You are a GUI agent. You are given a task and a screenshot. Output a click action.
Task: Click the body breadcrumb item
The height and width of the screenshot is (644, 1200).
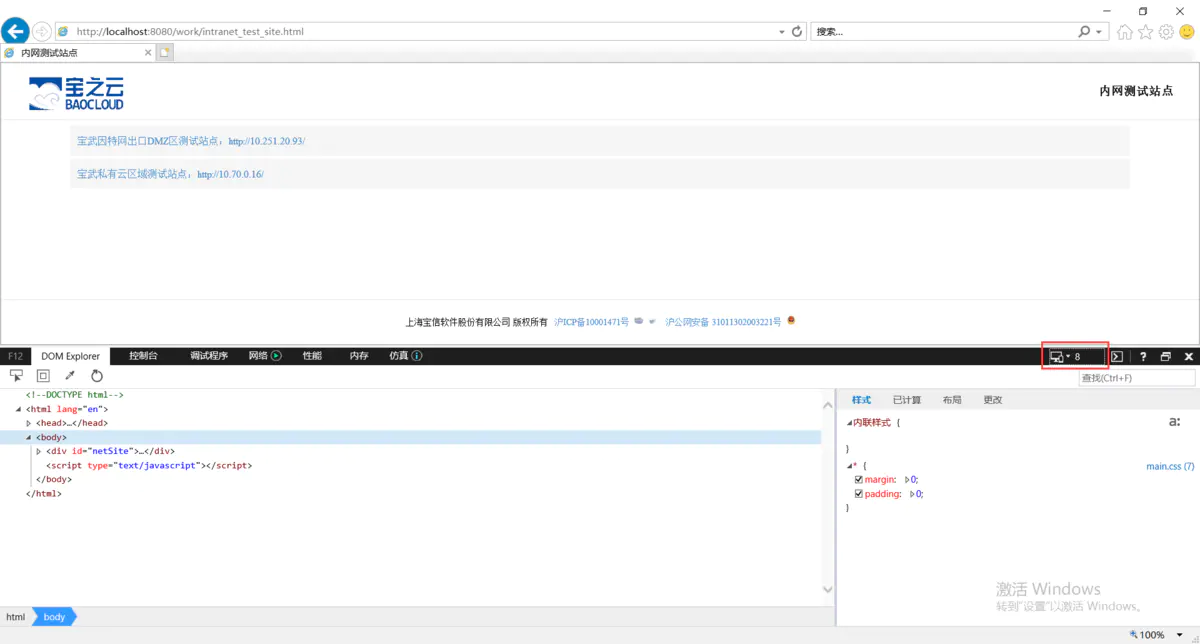point(54,617)
